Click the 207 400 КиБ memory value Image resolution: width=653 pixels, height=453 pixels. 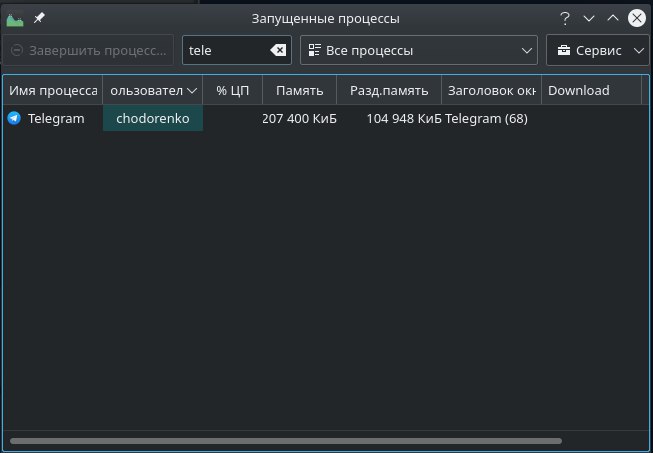[299, 119]
